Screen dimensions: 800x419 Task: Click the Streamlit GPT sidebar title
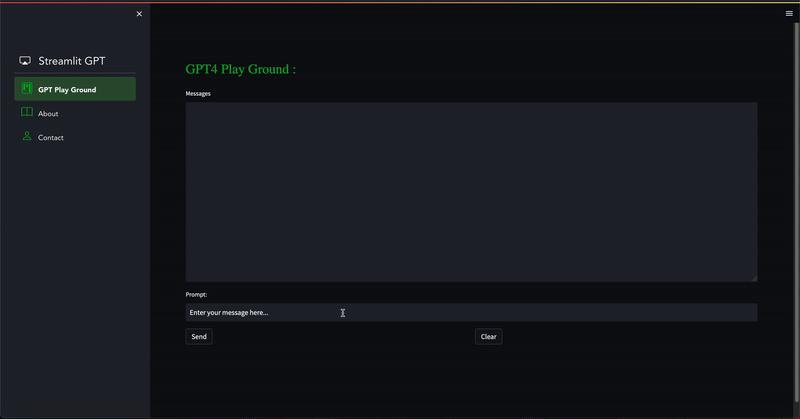tap(71, 61)
